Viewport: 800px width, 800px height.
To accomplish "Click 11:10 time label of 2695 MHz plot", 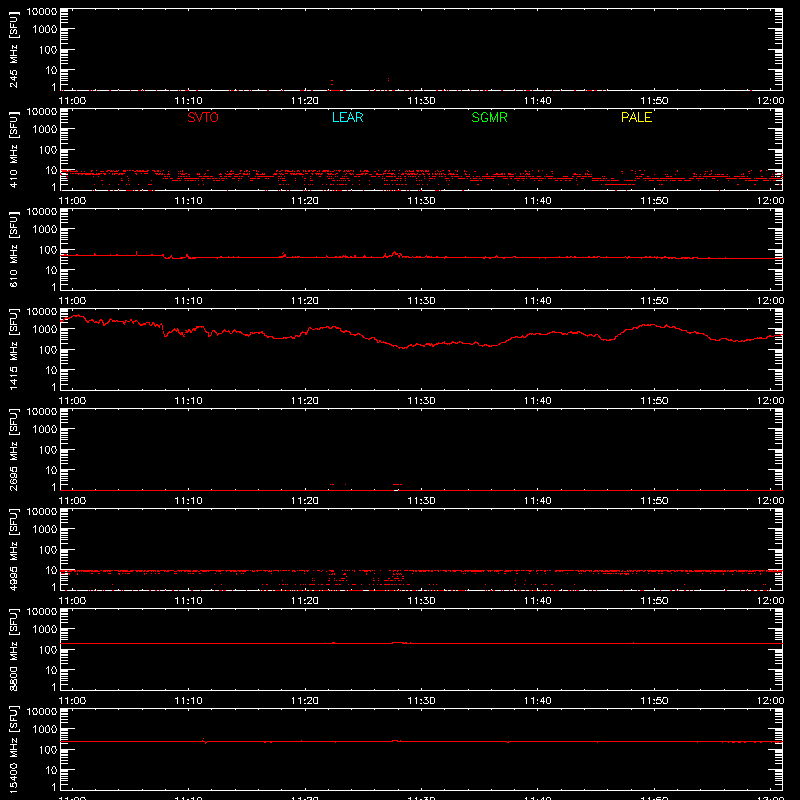I will (x=188, y=501).
